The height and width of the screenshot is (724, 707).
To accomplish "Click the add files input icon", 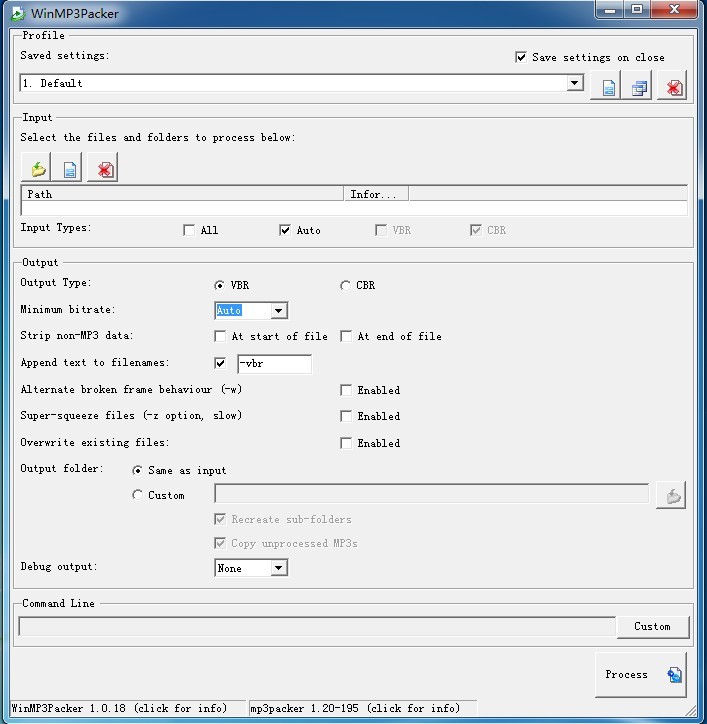I will tap(70, 168).
